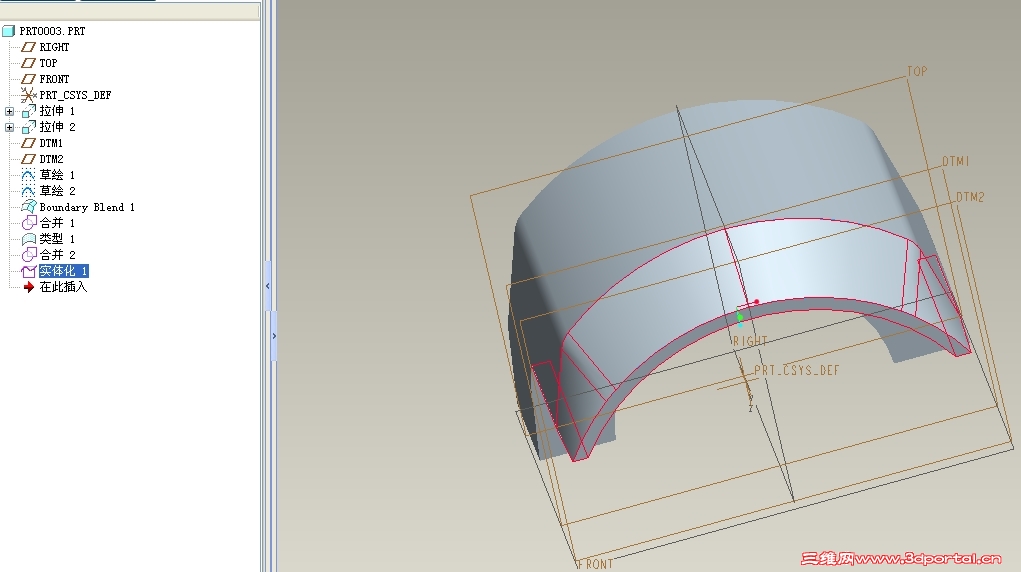Screen dimensions: 1021x572
Task: Expand the 拉伸 1 feature node
Action: [x=9, y=111]
